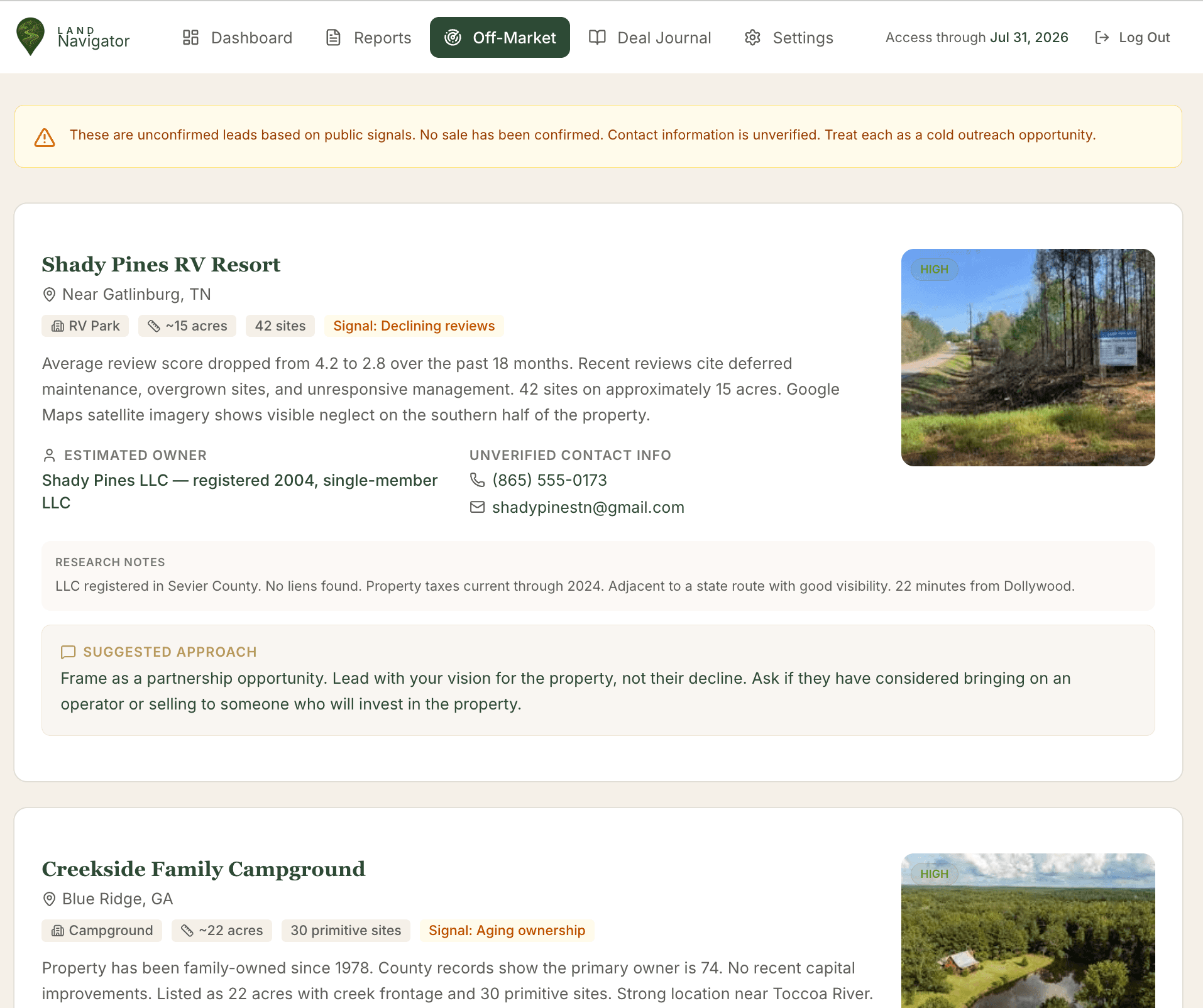
Task: Click the Dashboard grid icon
Action: point(190,38)
